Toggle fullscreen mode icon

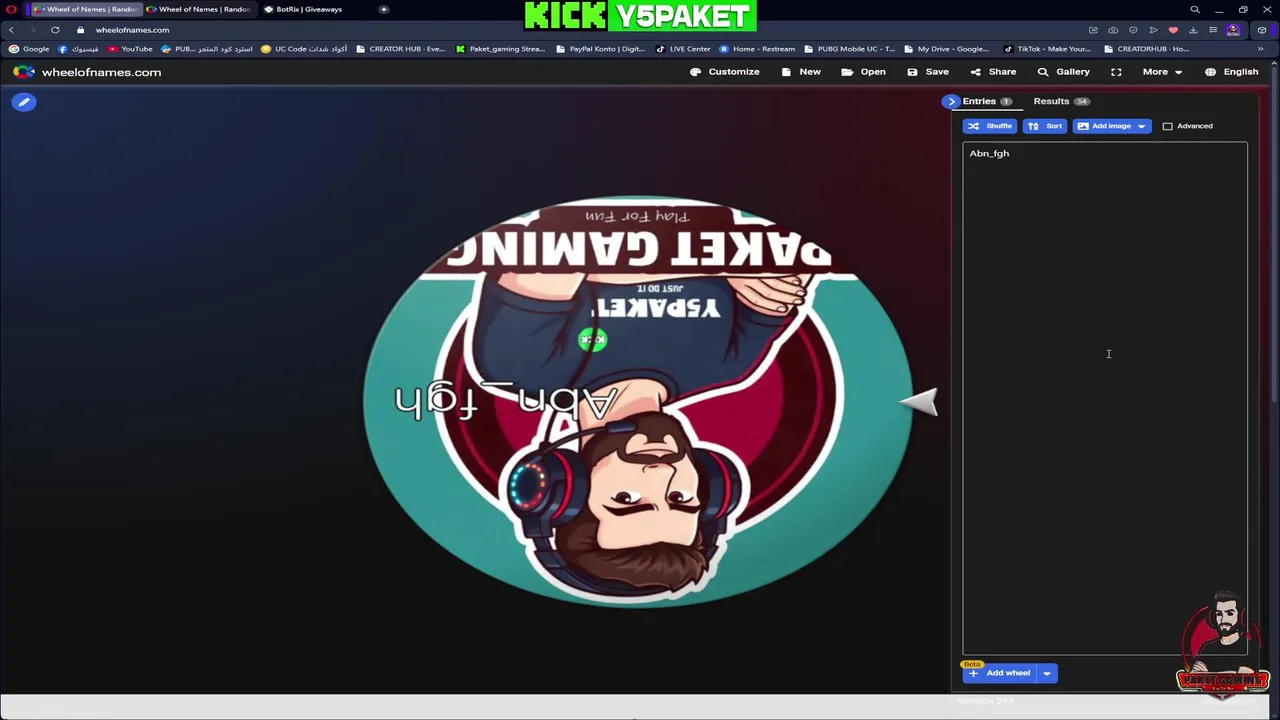pos(1116,72)
